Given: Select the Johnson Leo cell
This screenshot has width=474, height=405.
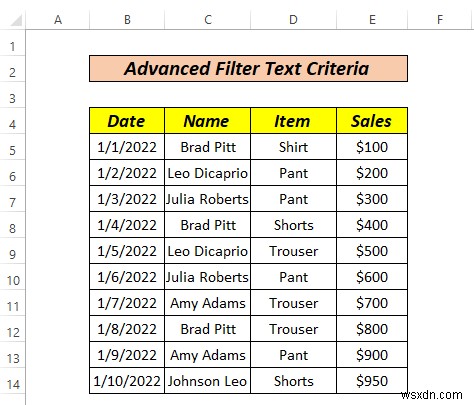Looking at the screenshot, I should tap(207, 381).
